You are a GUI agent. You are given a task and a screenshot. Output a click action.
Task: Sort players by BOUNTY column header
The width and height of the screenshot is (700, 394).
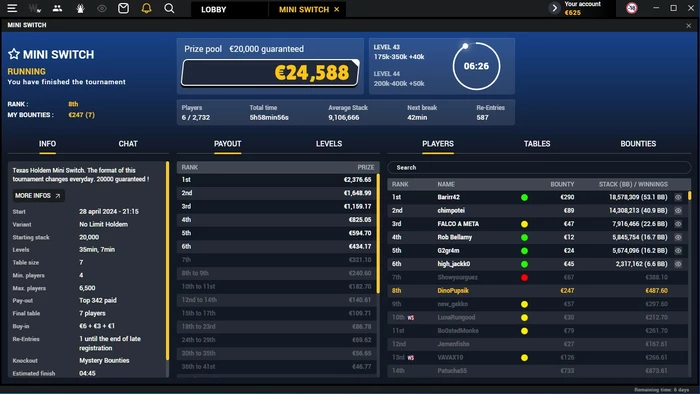(x=562, y=184)
